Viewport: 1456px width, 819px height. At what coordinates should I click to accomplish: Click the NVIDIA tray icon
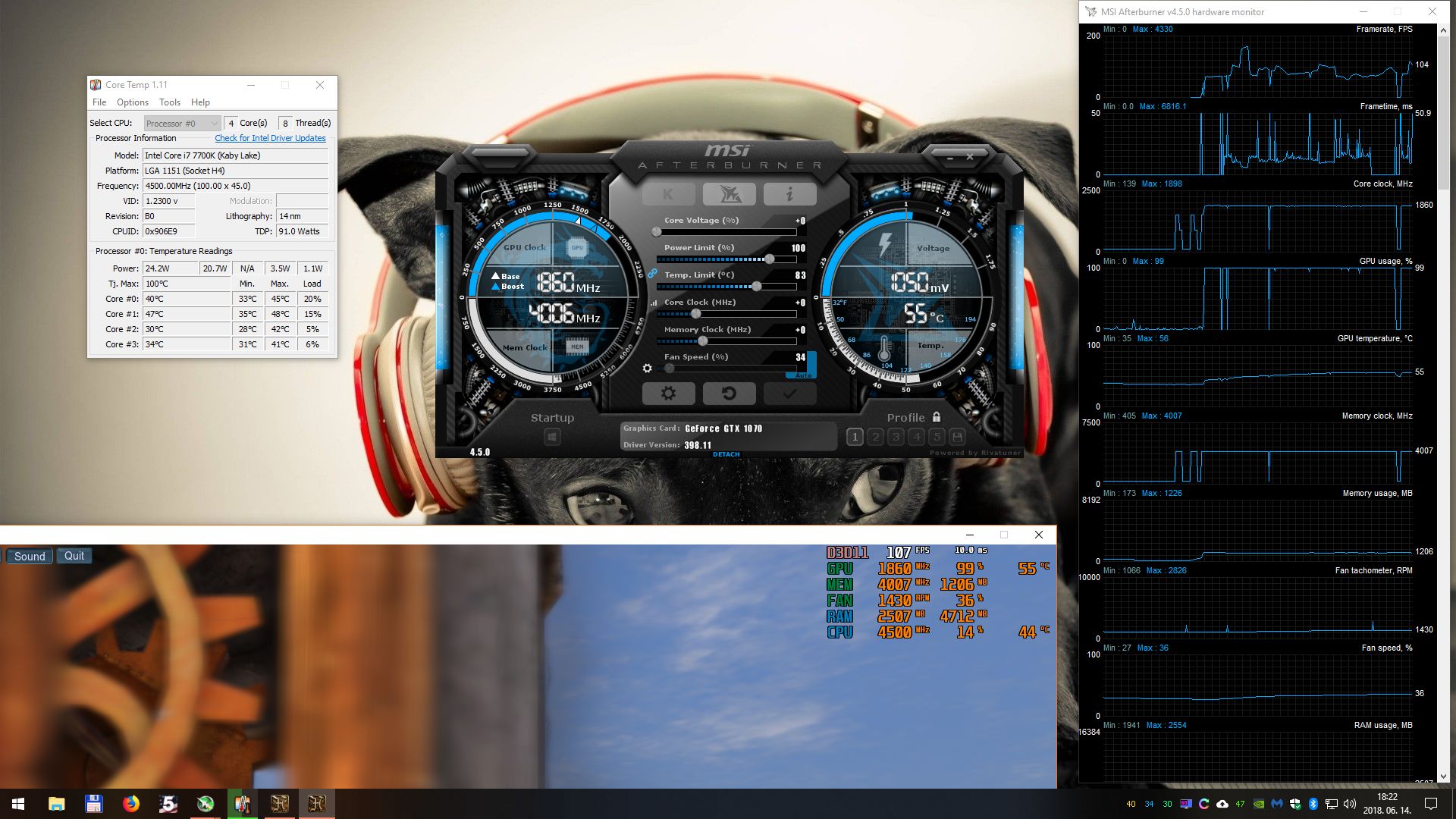point(1259,804)
